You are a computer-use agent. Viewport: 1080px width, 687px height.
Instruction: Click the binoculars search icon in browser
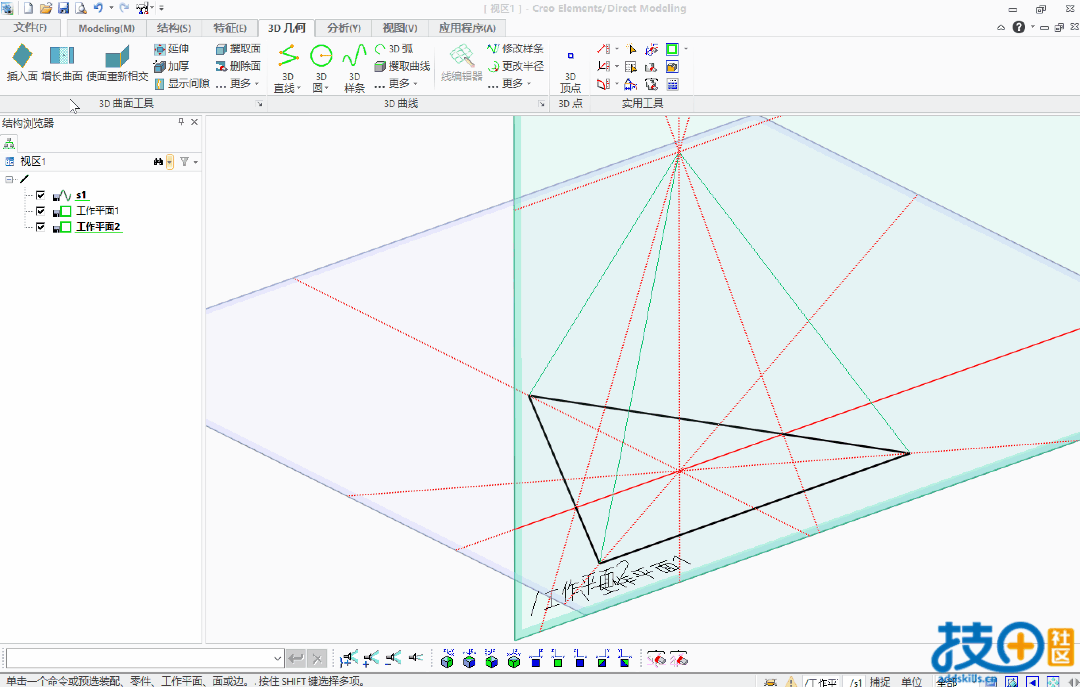coord(158,161)
